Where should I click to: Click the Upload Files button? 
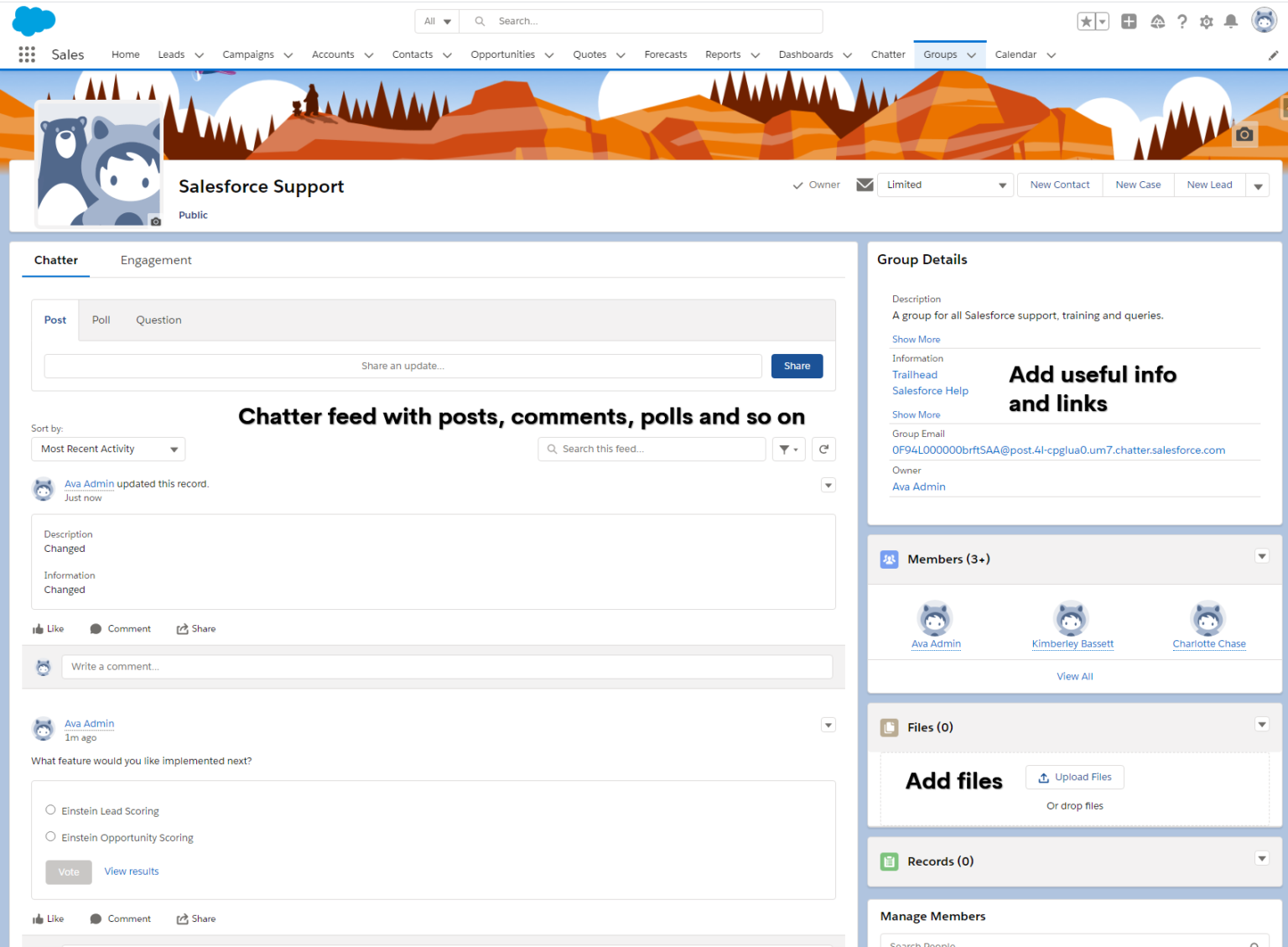pyautogui.click(x=1074, y=777)
